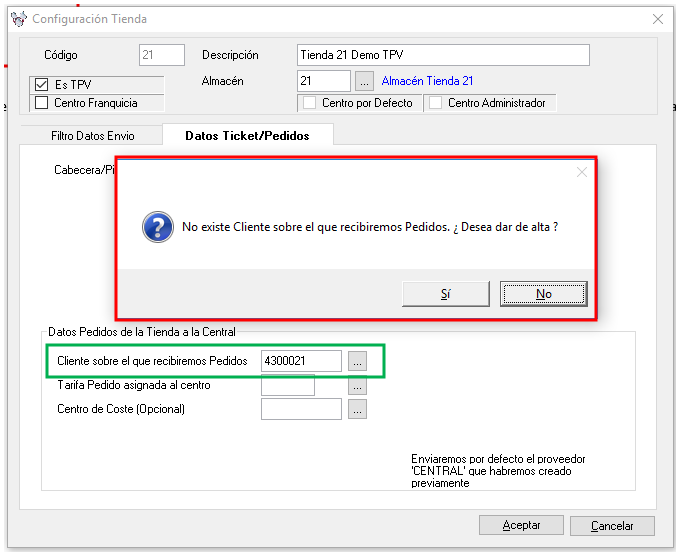Open Tarifa Pedido lookup button

point(358,385)
